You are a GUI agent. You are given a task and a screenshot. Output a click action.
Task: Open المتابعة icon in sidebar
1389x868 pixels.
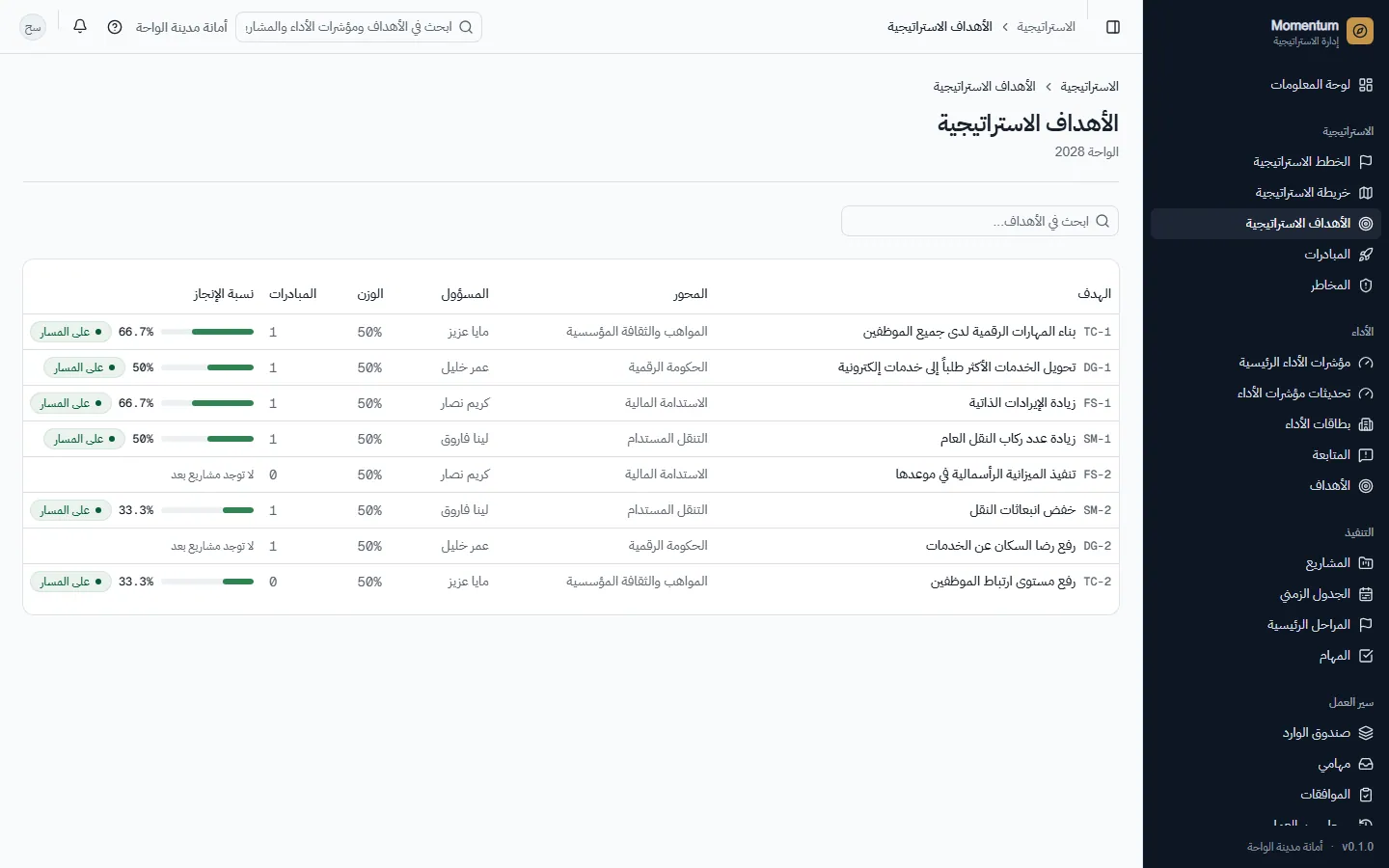click(1366, 455)
